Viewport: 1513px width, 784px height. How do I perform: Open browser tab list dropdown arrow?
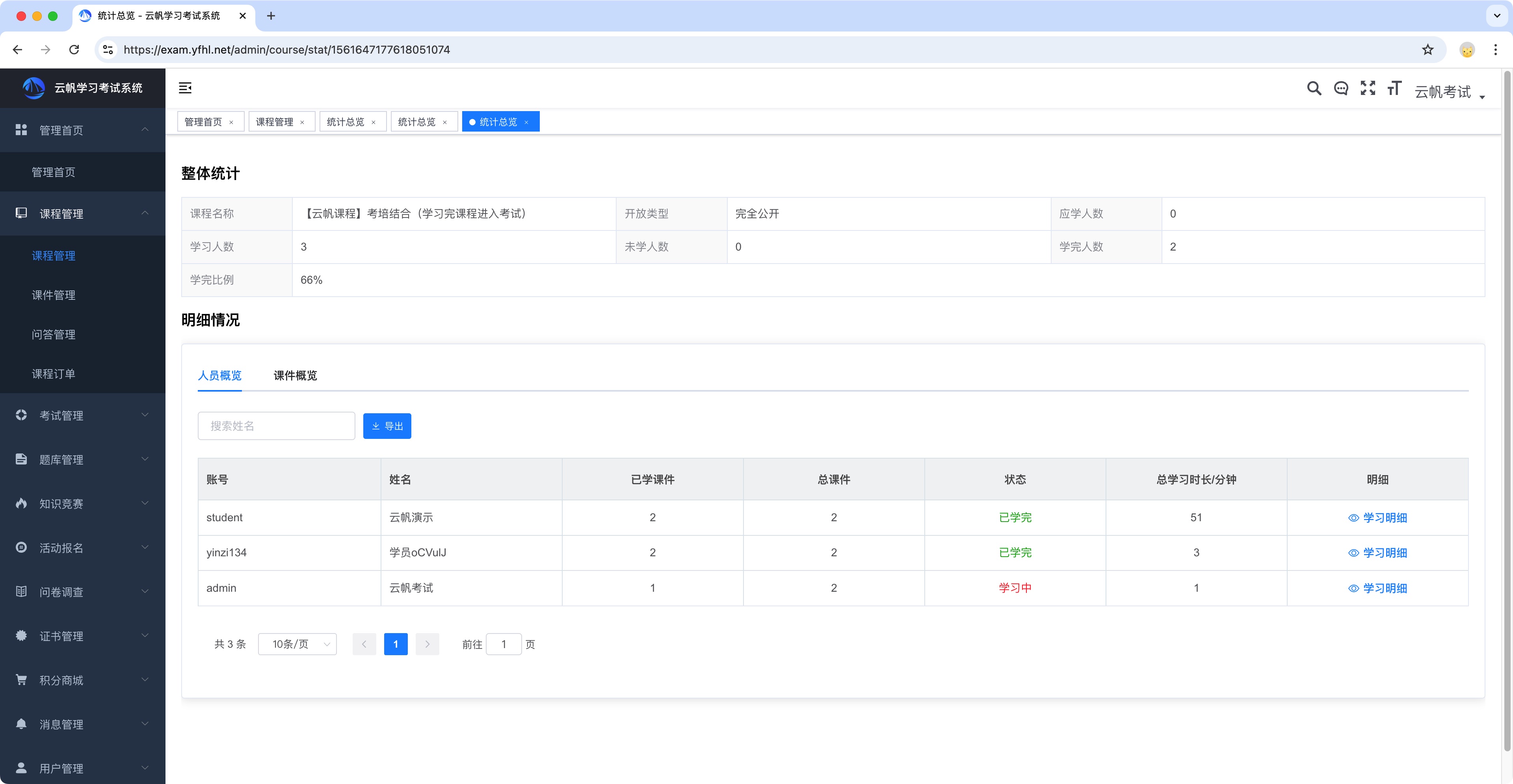[x=1496, y=16]
